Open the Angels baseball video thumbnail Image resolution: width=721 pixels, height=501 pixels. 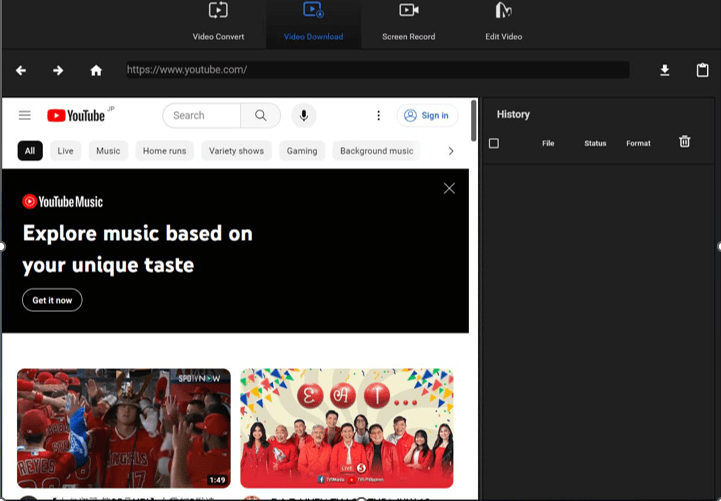[124, 428]
